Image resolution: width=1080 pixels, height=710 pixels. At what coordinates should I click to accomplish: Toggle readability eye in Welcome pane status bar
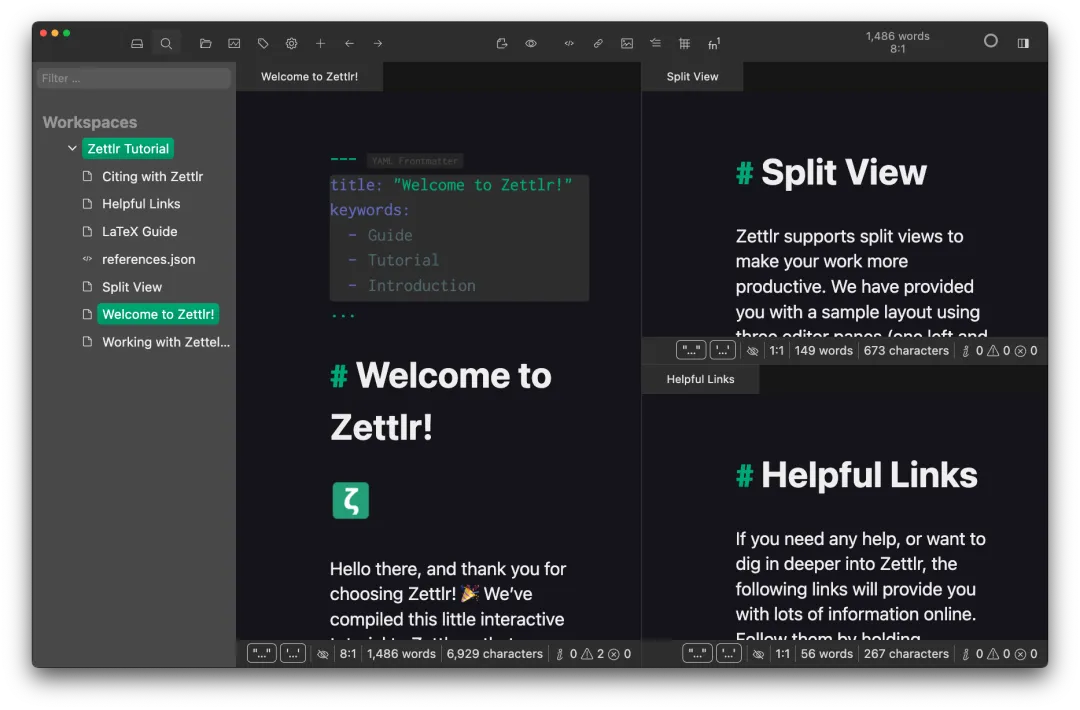tap(323, 654)
